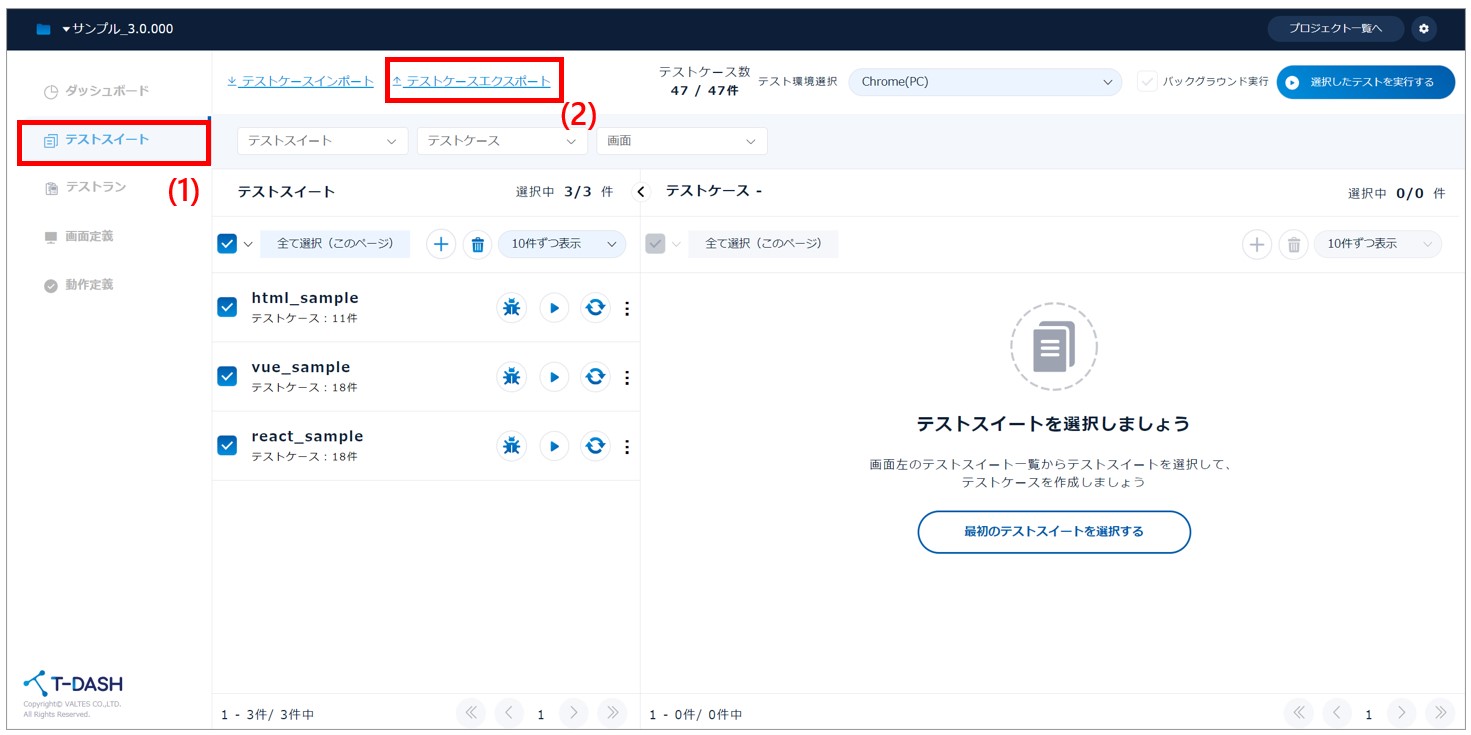1471x735 pixels.
Task: Click the trash icon in test suite toolbar
Action: (477, 244)
